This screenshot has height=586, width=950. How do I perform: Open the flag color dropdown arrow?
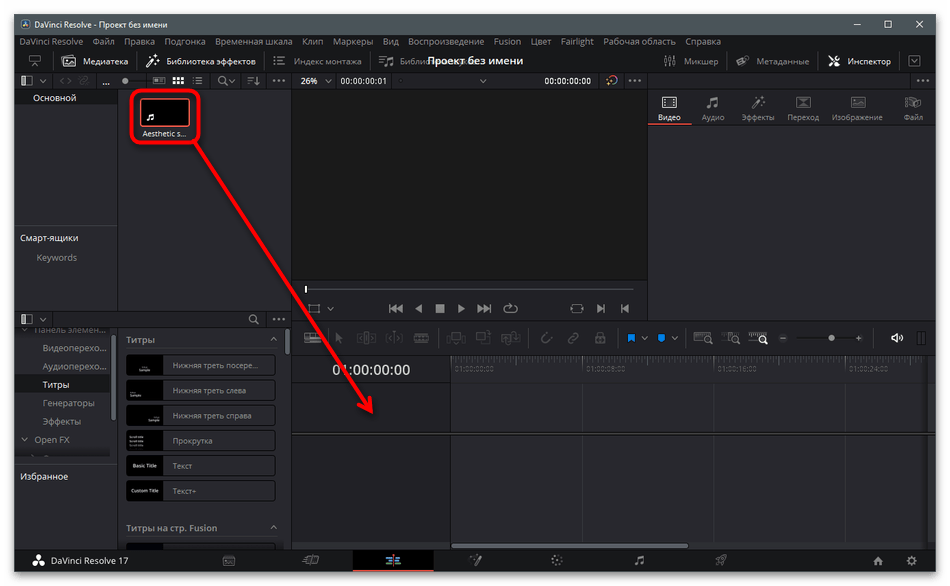click(x=645, y=338)
